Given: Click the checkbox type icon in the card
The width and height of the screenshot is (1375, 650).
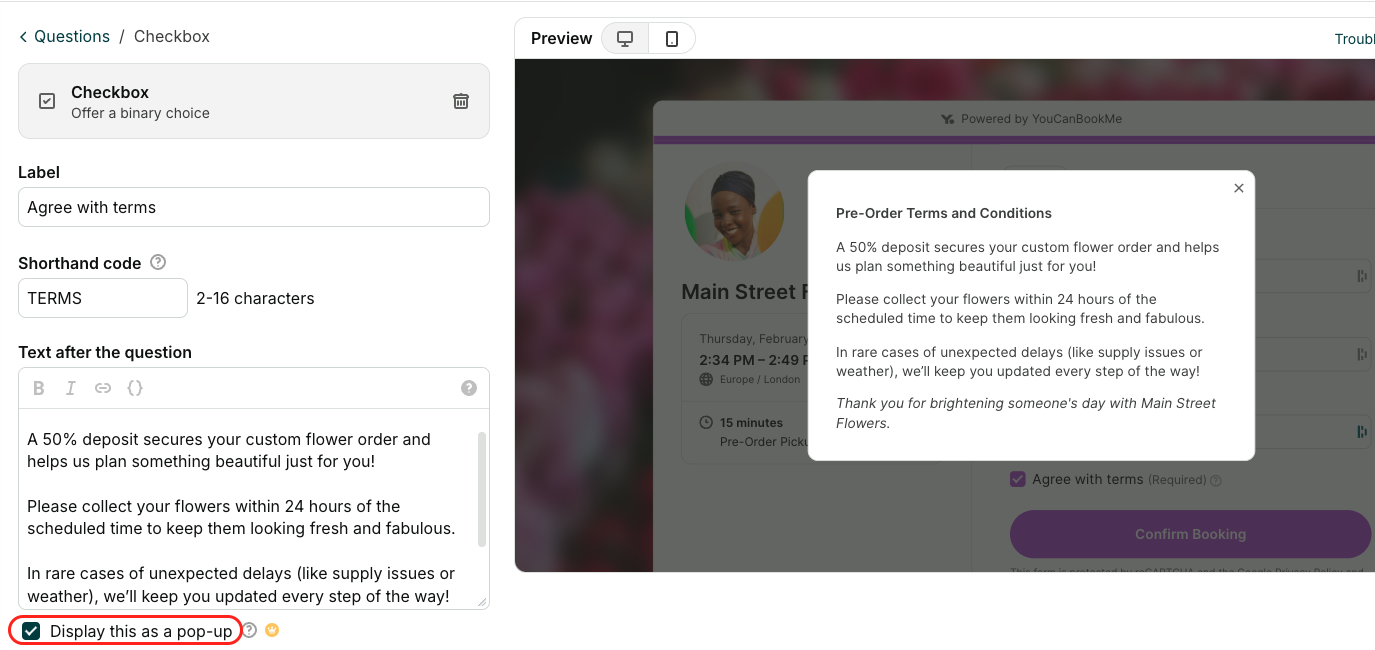Looking at the screenshot, I should (x=47, y=101).
